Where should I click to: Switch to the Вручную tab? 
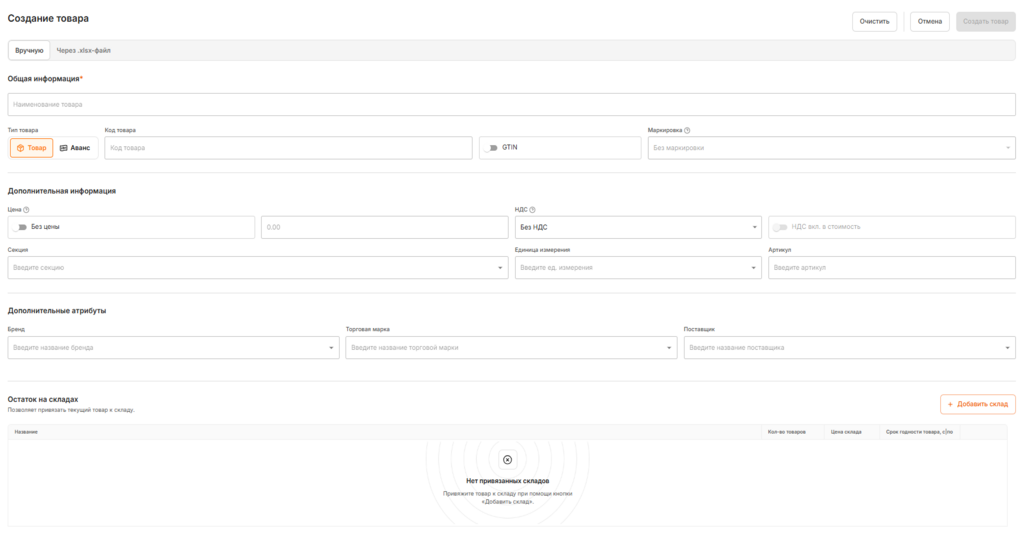[29, 50]
